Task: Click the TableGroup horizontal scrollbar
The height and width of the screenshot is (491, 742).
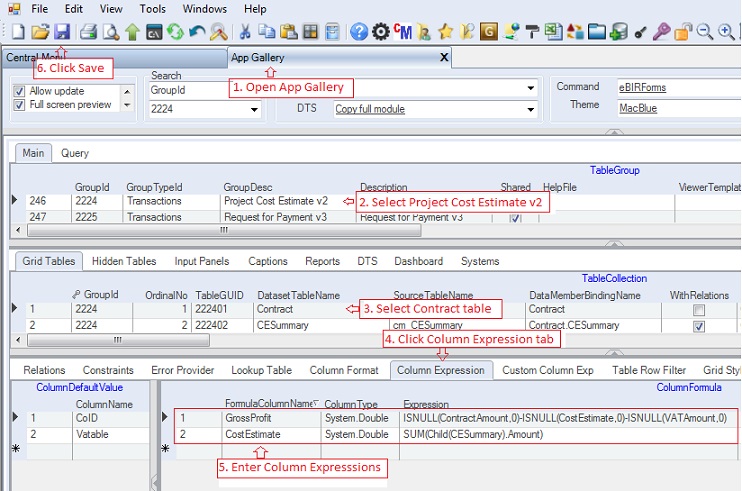Action: point(224,230)
